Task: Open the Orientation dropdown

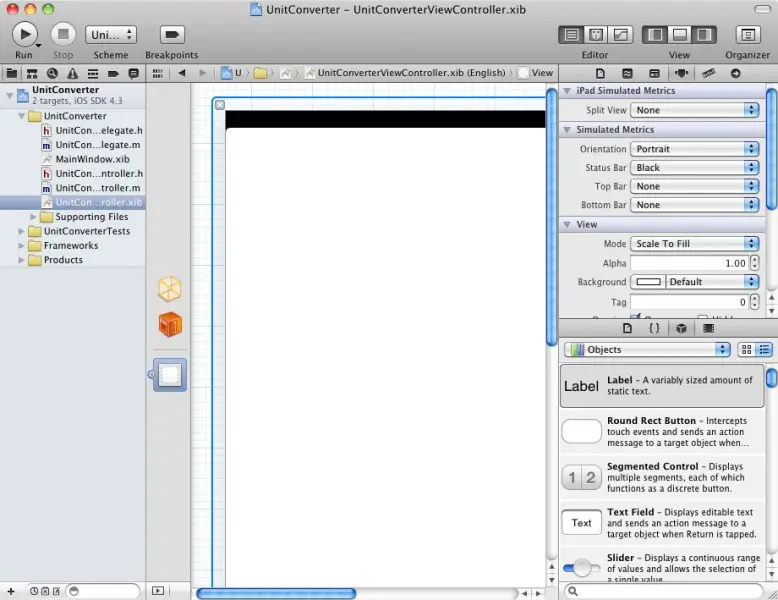Action: point(695,149)
